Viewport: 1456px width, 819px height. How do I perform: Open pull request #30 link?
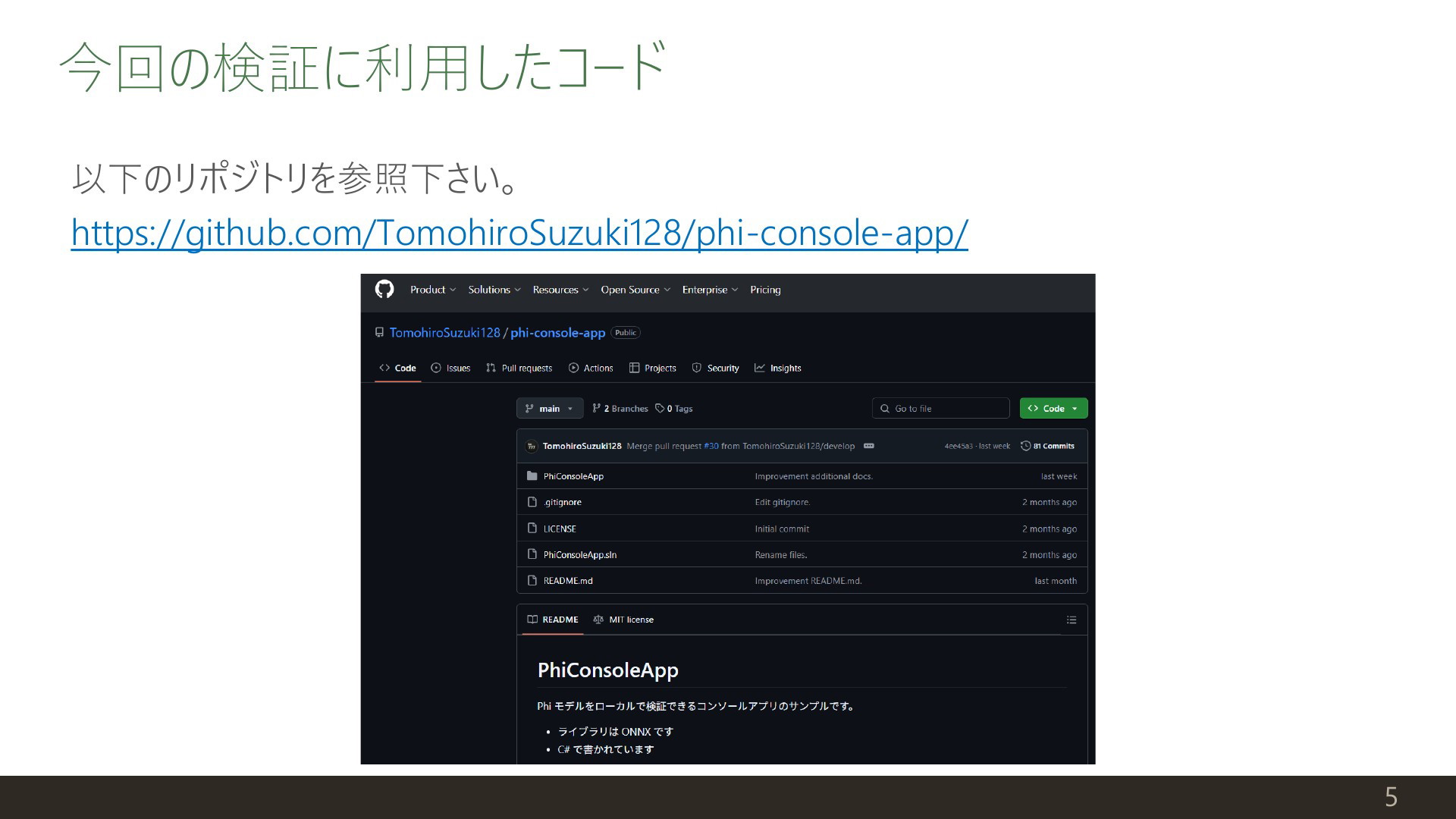[x=711, y=446]
